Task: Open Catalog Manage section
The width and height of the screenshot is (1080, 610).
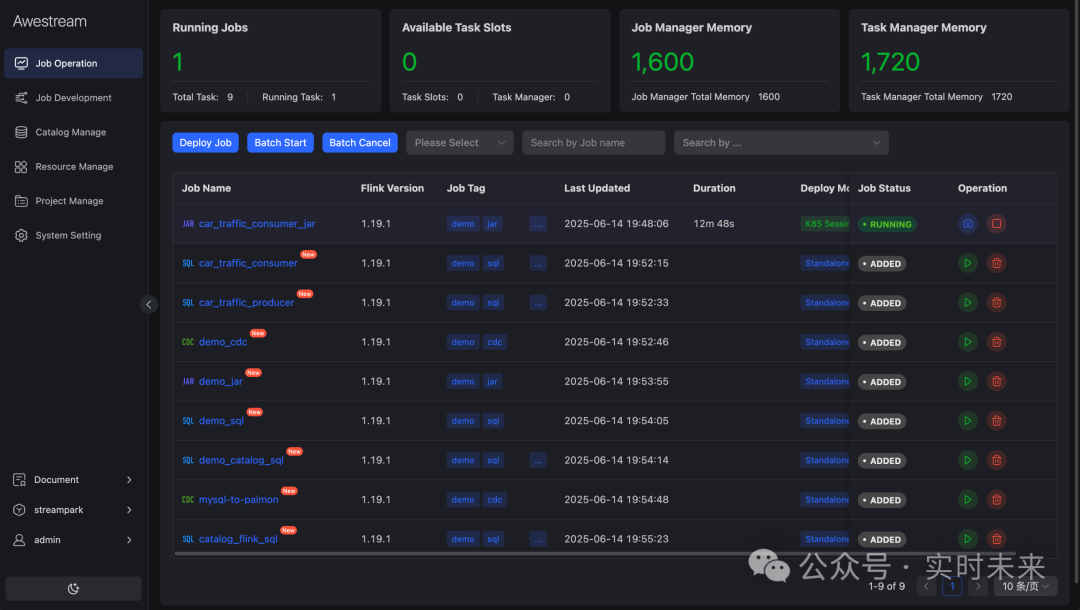Action: (73, 132)
